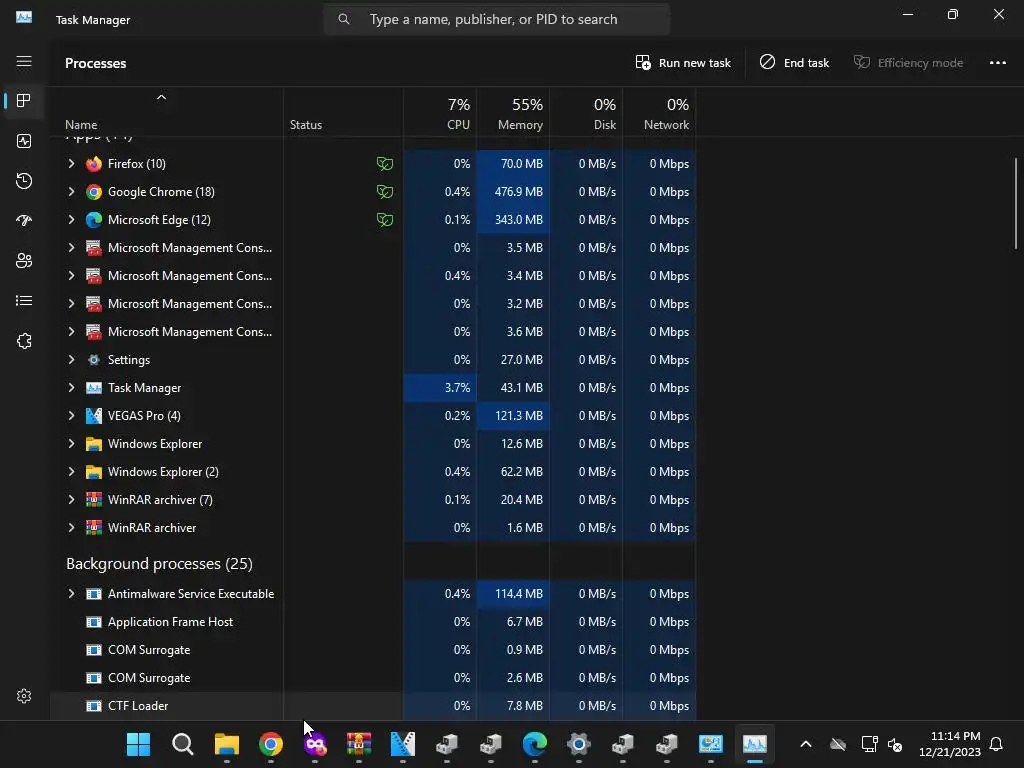Sort processes by Status column
The height and width of the screenshot is (768, 1024).
click(x=344, y=112)
